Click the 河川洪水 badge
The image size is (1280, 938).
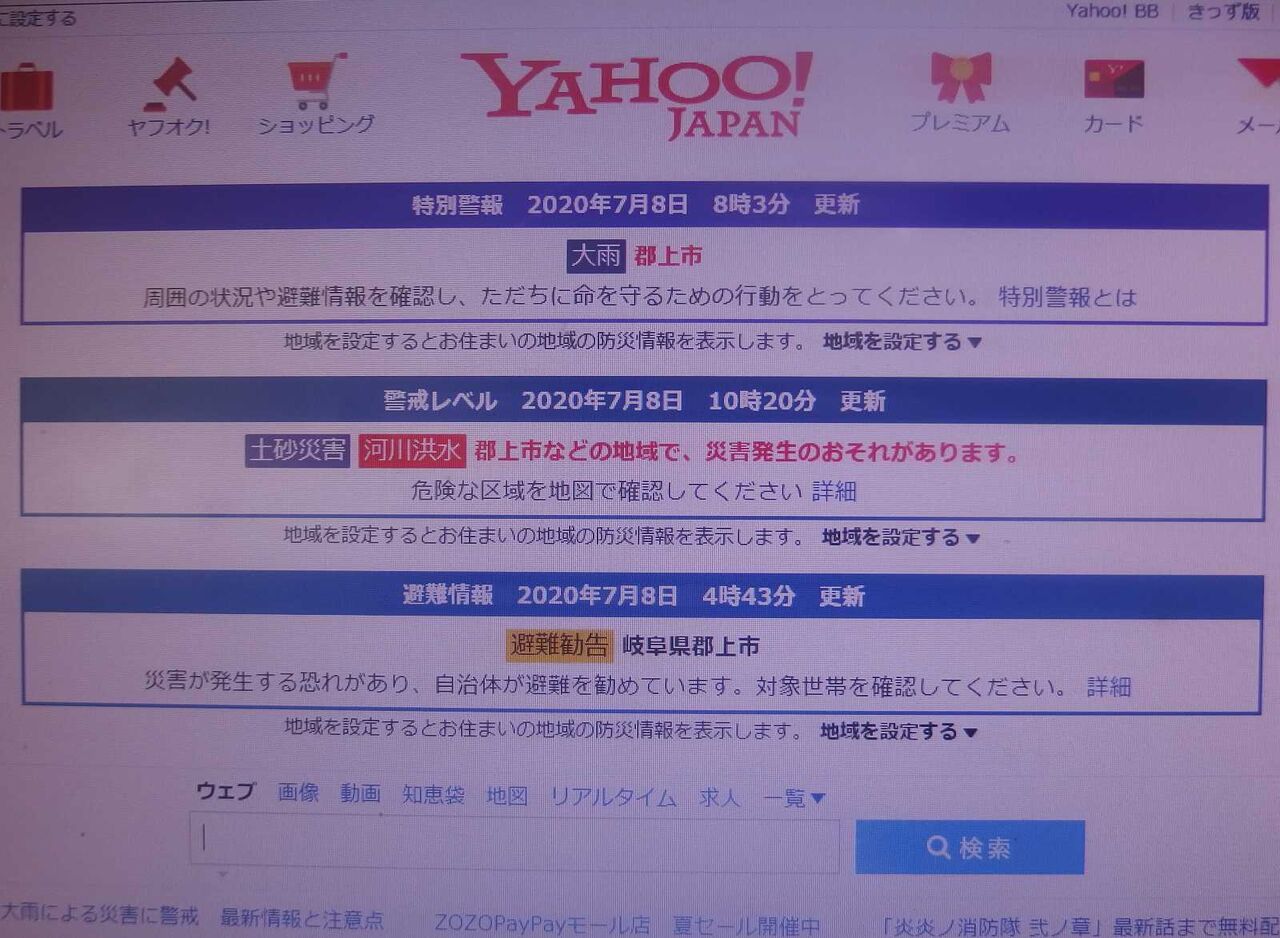click(412, 451)
